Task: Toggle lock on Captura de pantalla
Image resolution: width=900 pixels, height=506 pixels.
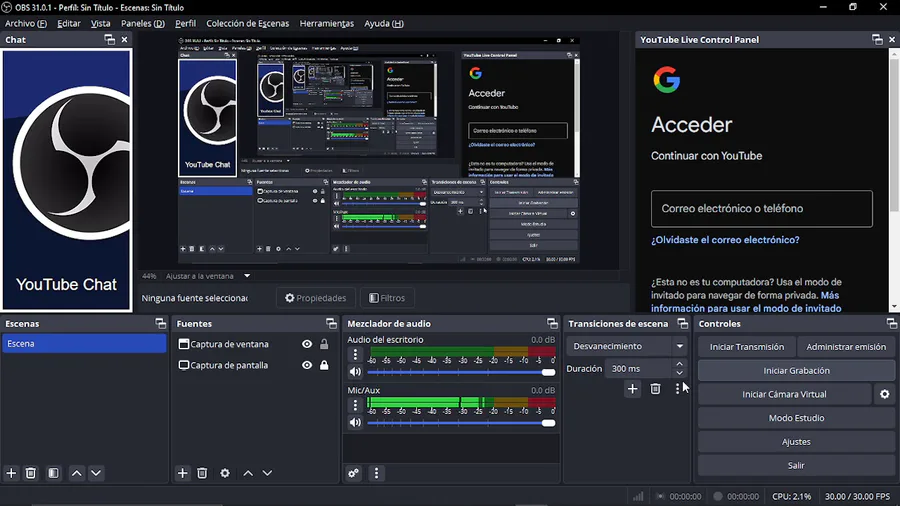Action: 324,365
